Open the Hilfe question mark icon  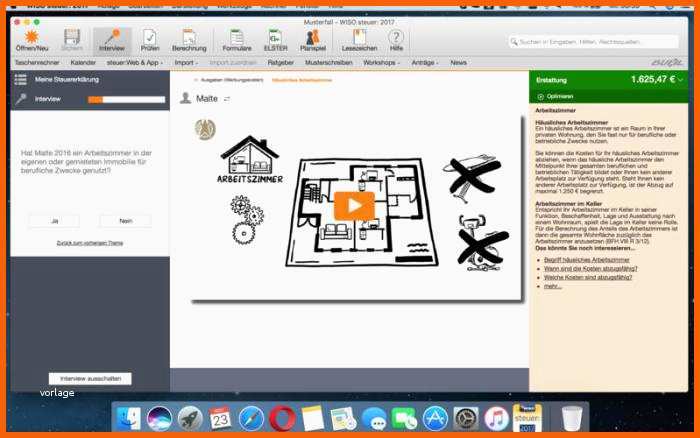click(x=396, y=40)
